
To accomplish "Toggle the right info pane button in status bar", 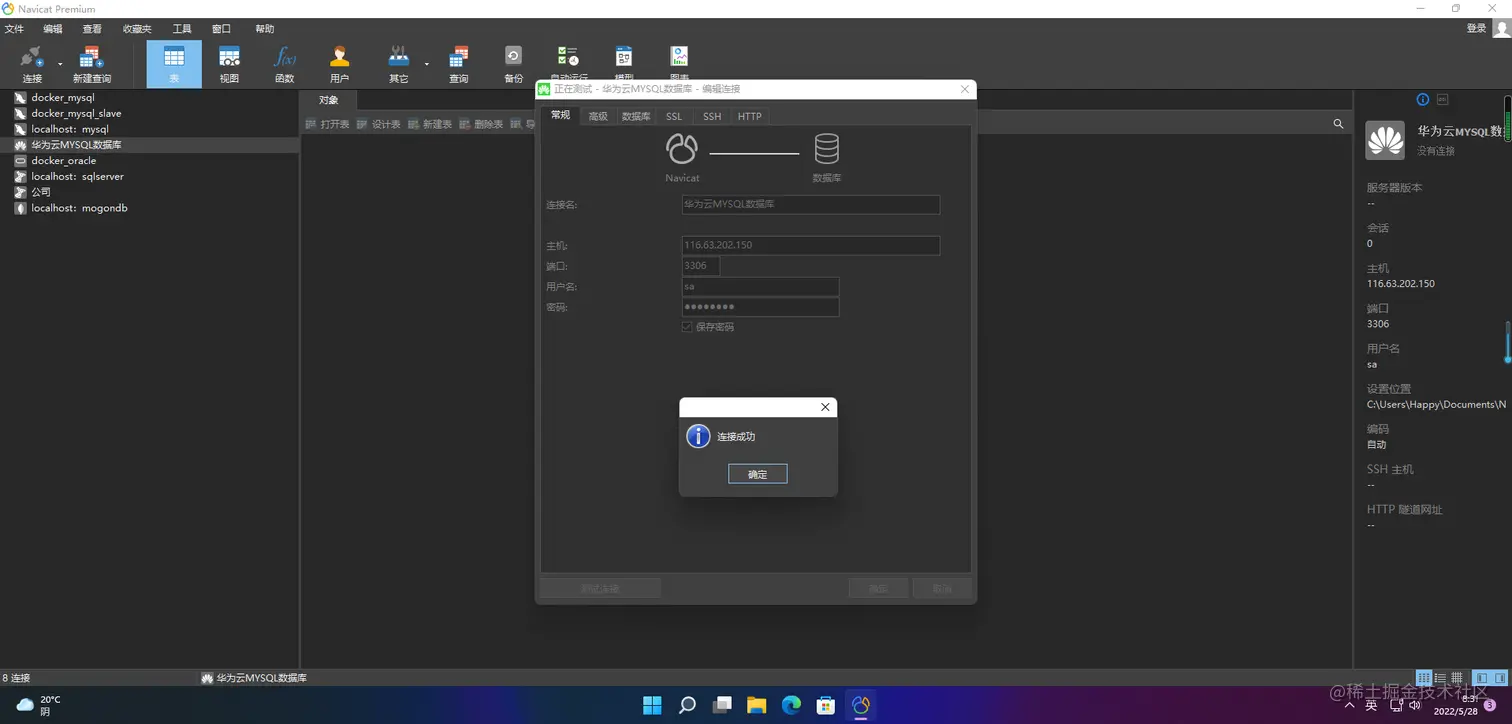I will (x=1499, y=678).
